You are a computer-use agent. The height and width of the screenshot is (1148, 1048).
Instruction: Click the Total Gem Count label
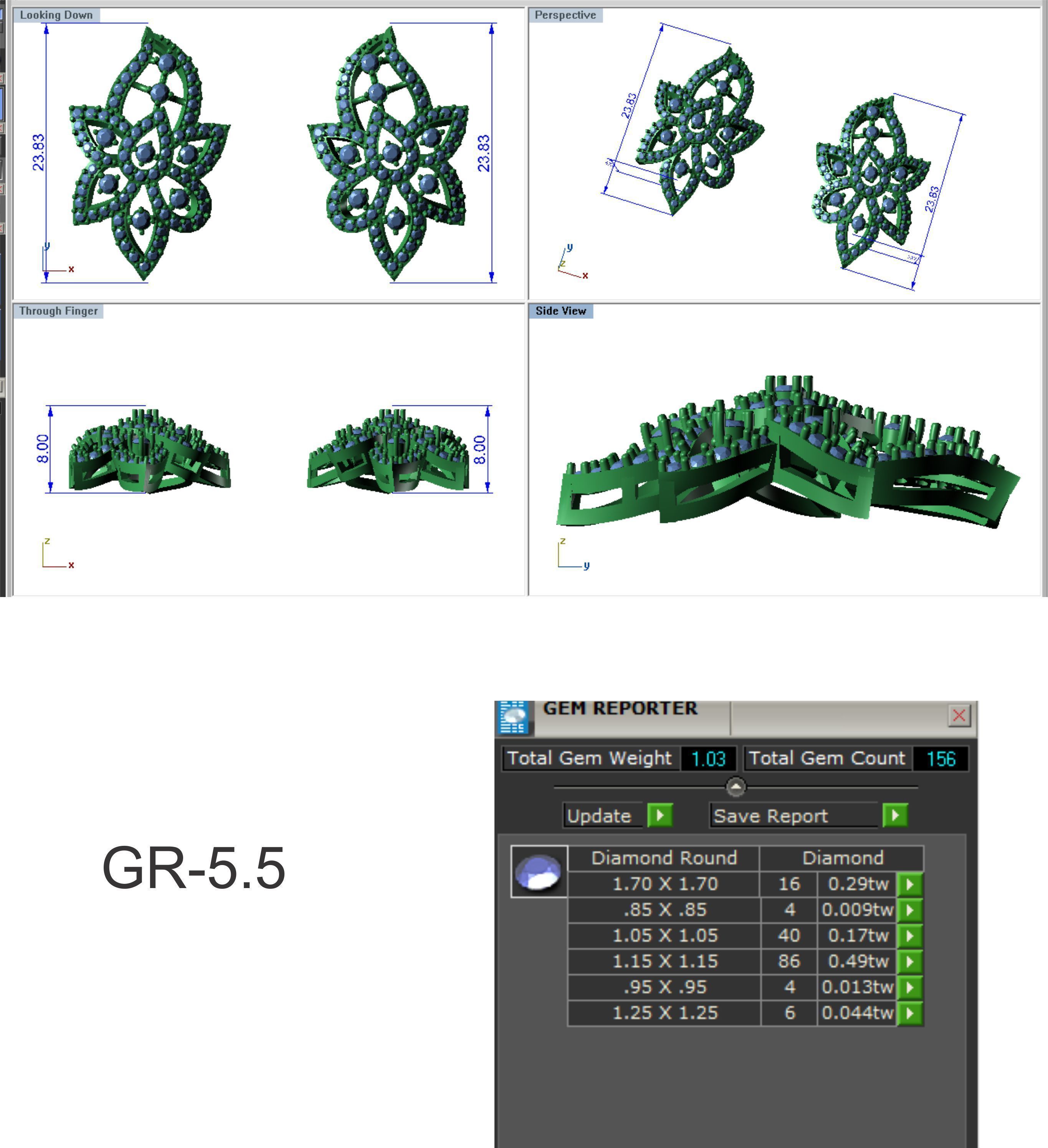pyautogui.click(x=827, y=759)
